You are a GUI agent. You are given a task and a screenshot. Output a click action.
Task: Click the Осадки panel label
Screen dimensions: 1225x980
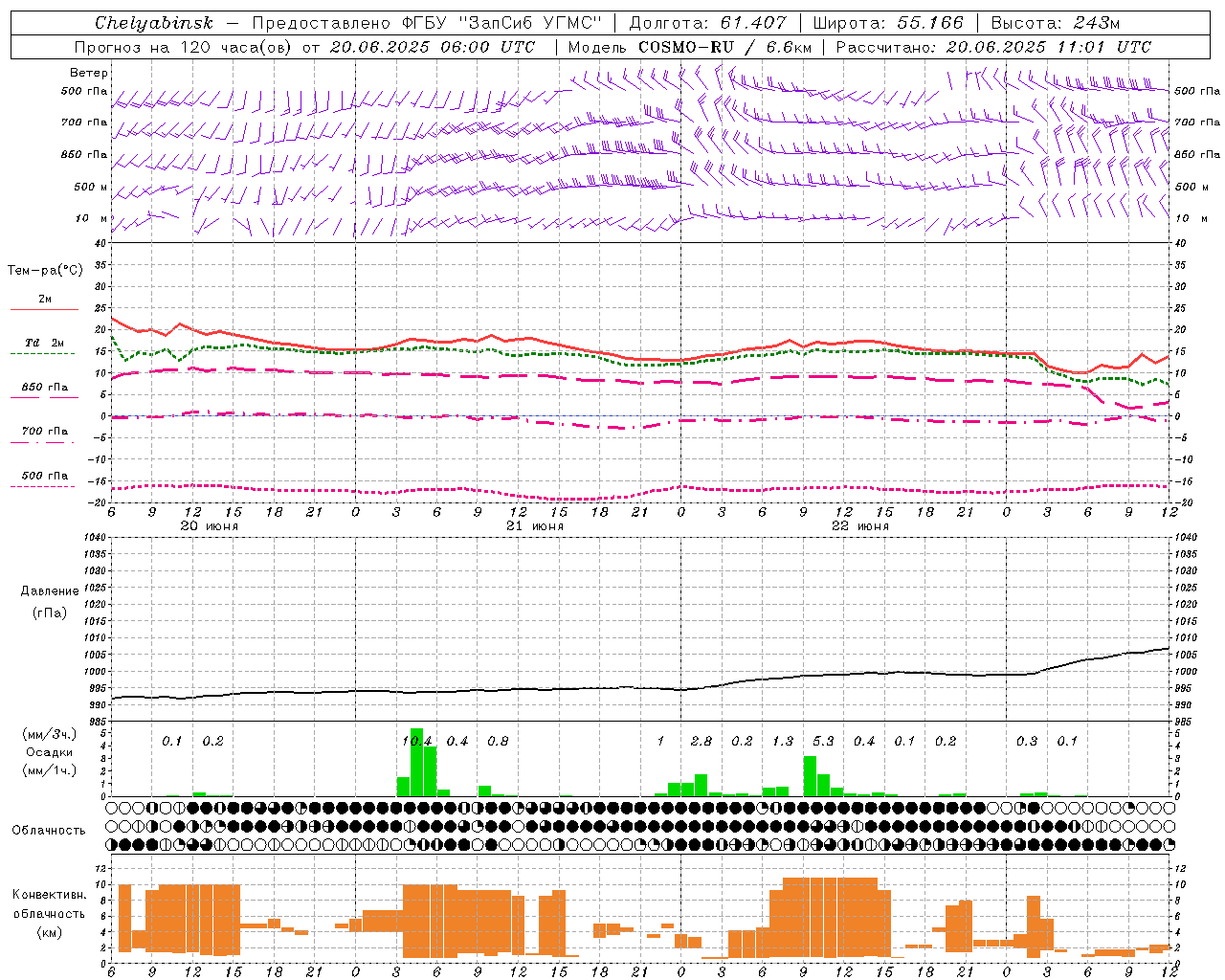[50, 752]
